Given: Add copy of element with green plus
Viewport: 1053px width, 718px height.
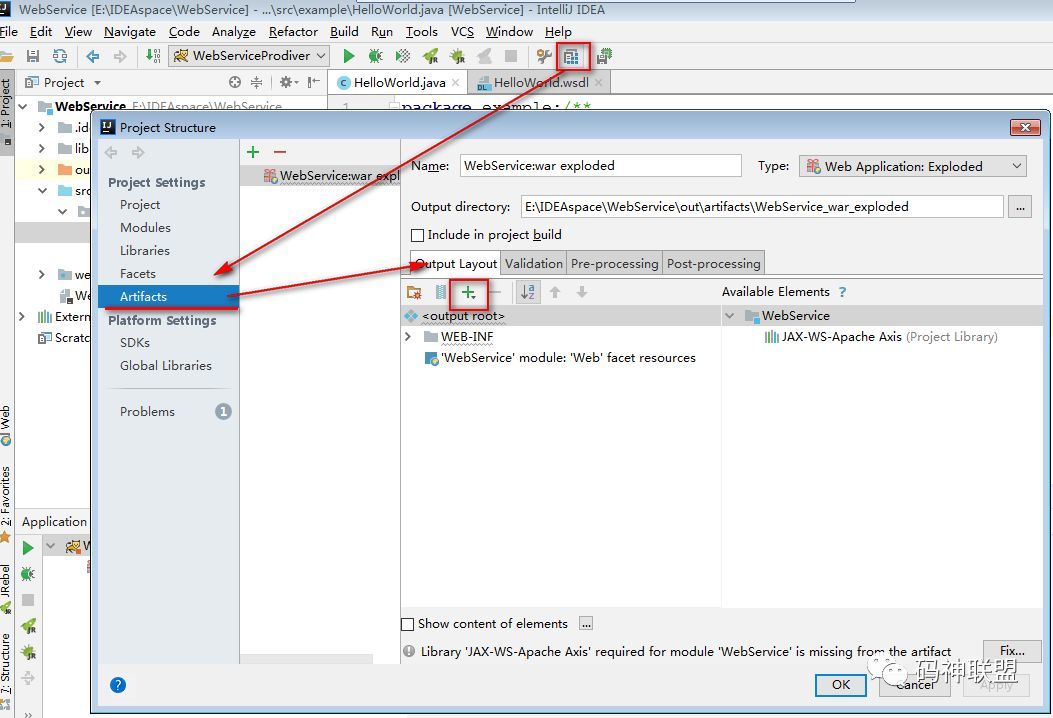Looking at the screenshot, I should click(468, 292).
